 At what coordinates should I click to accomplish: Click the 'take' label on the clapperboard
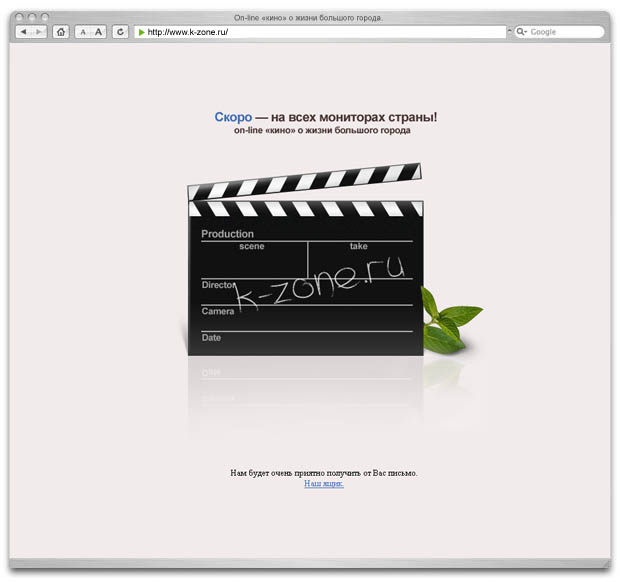(x=359, y=246)
